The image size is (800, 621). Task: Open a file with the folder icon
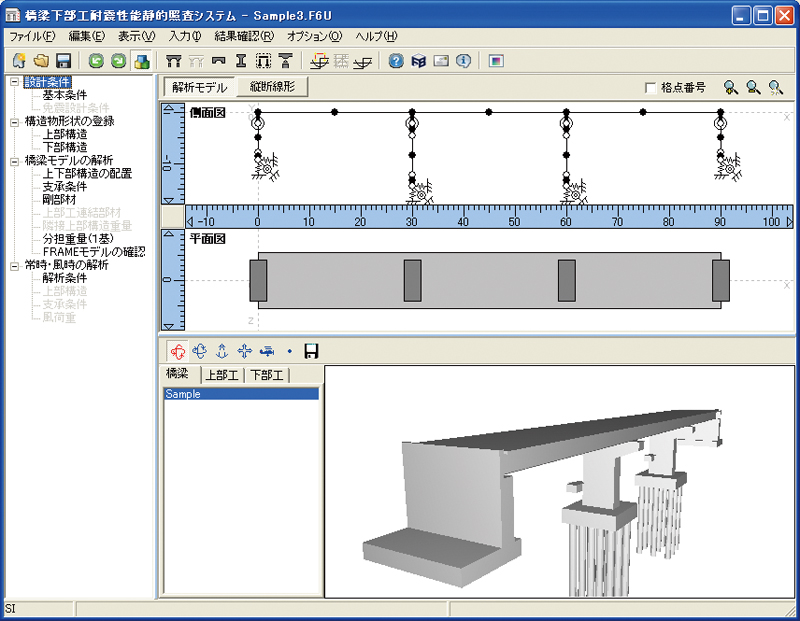pyautogui.click(x=41, y=61)
